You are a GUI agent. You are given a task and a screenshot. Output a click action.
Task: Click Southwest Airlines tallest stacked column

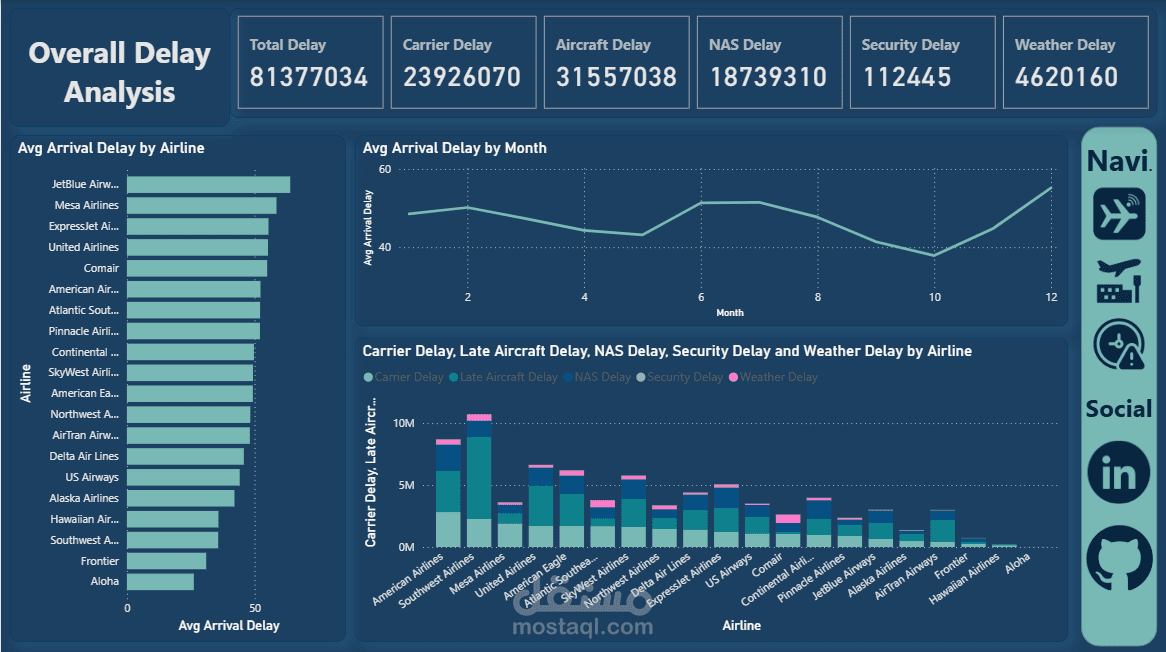click(x=479, y=481)
